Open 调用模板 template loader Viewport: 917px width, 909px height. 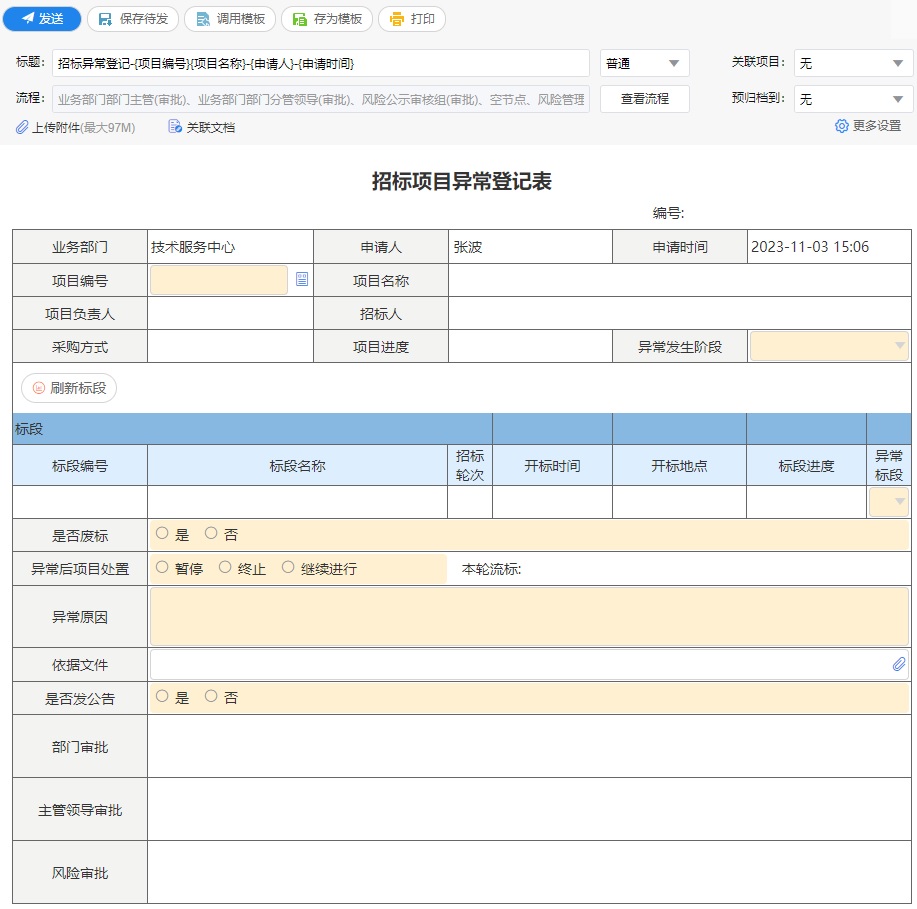point(230,19)
